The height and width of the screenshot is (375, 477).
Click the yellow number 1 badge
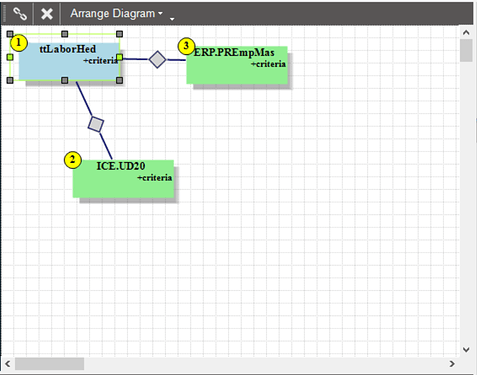point(18,43)
